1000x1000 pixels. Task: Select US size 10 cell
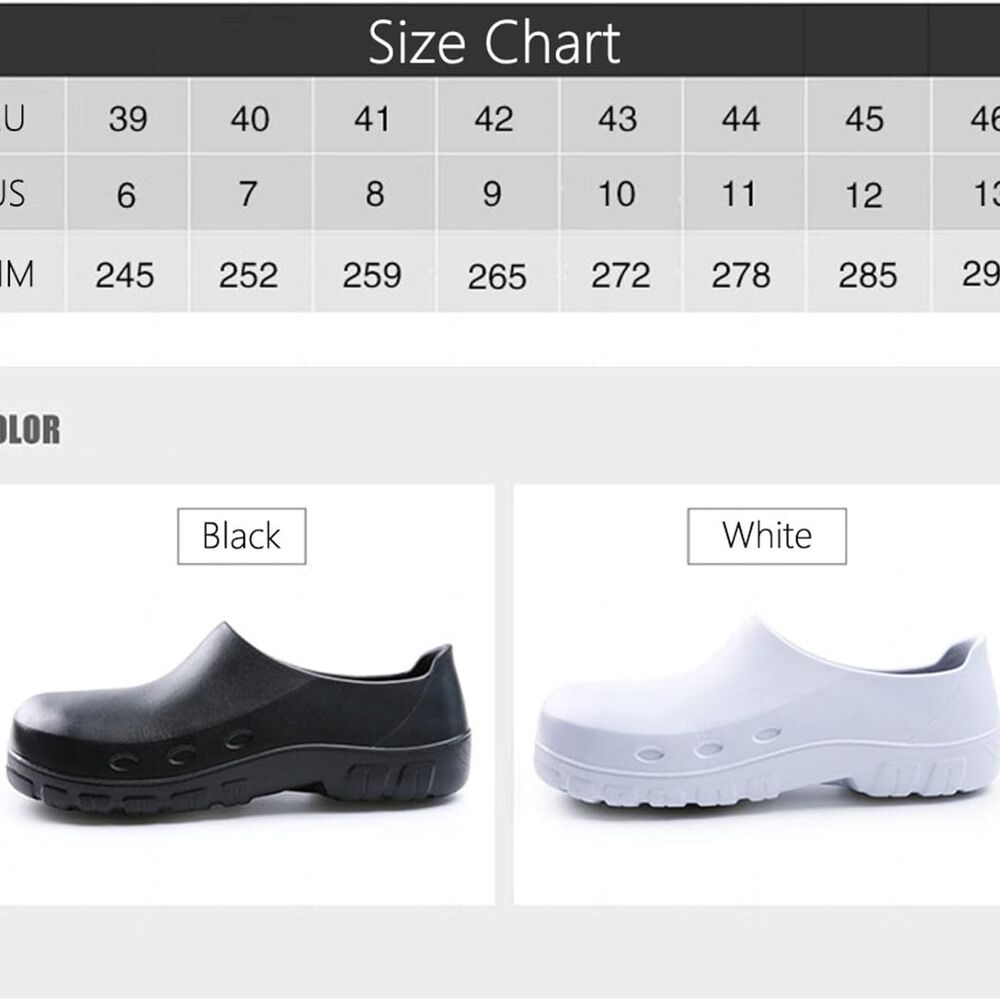[x=616, y=194]
